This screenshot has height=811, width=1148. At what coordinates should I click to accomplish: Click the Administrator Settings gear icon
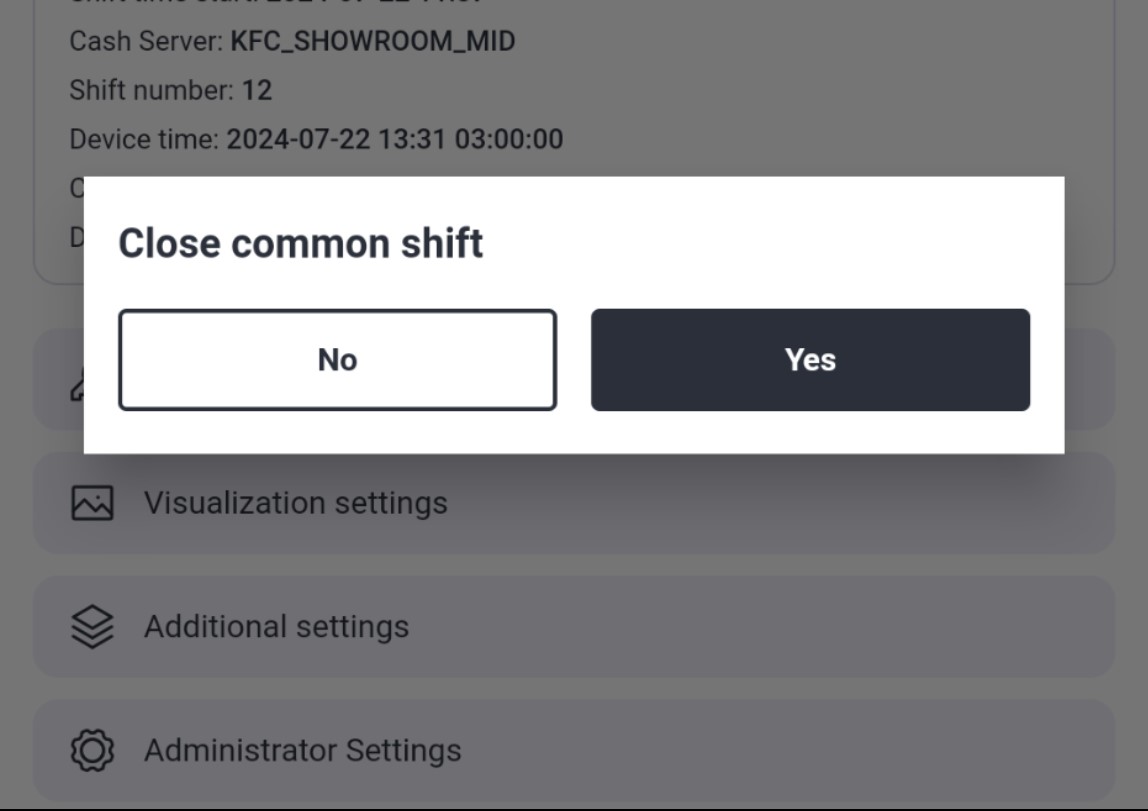point(92,750)
